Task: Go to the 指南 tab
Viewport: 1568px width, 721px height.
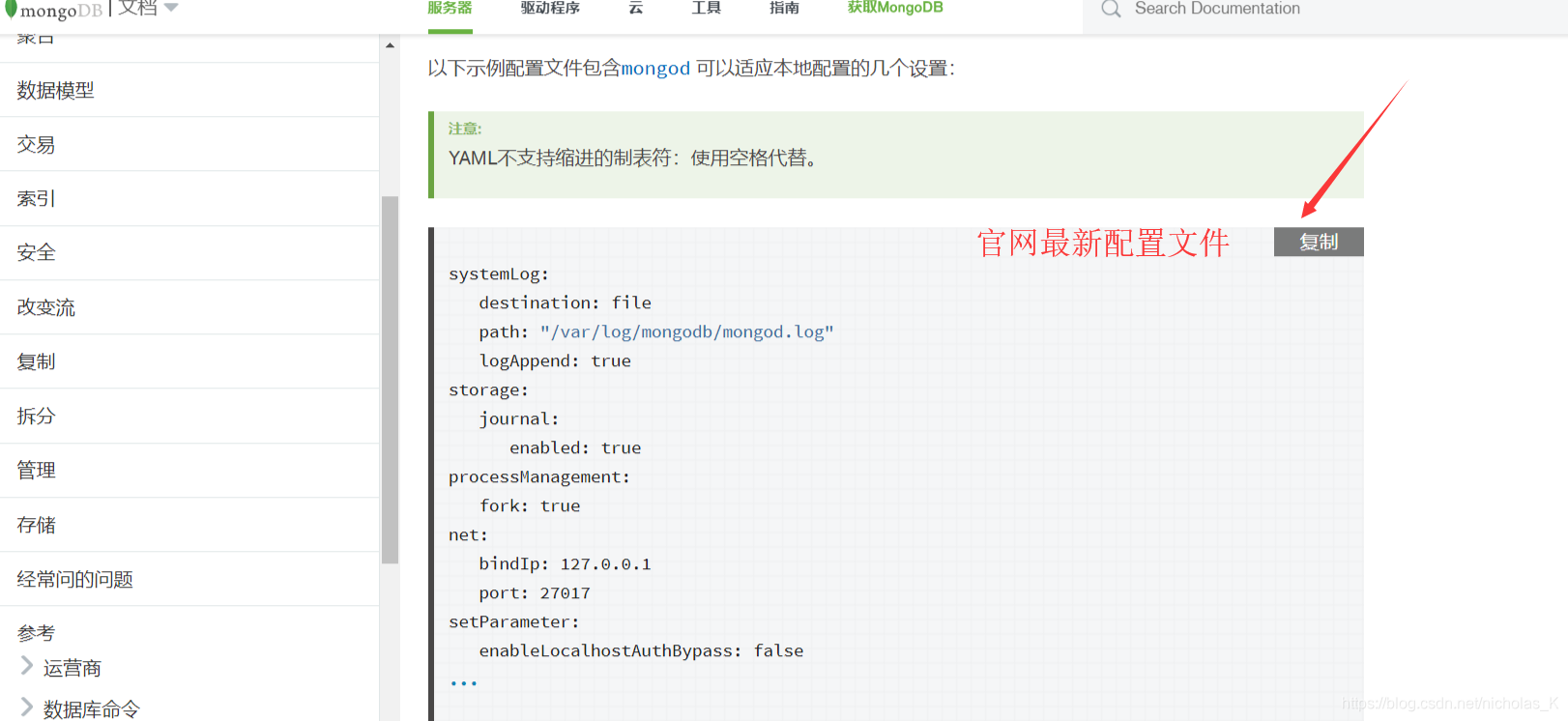Action: (x=784, y=8)
